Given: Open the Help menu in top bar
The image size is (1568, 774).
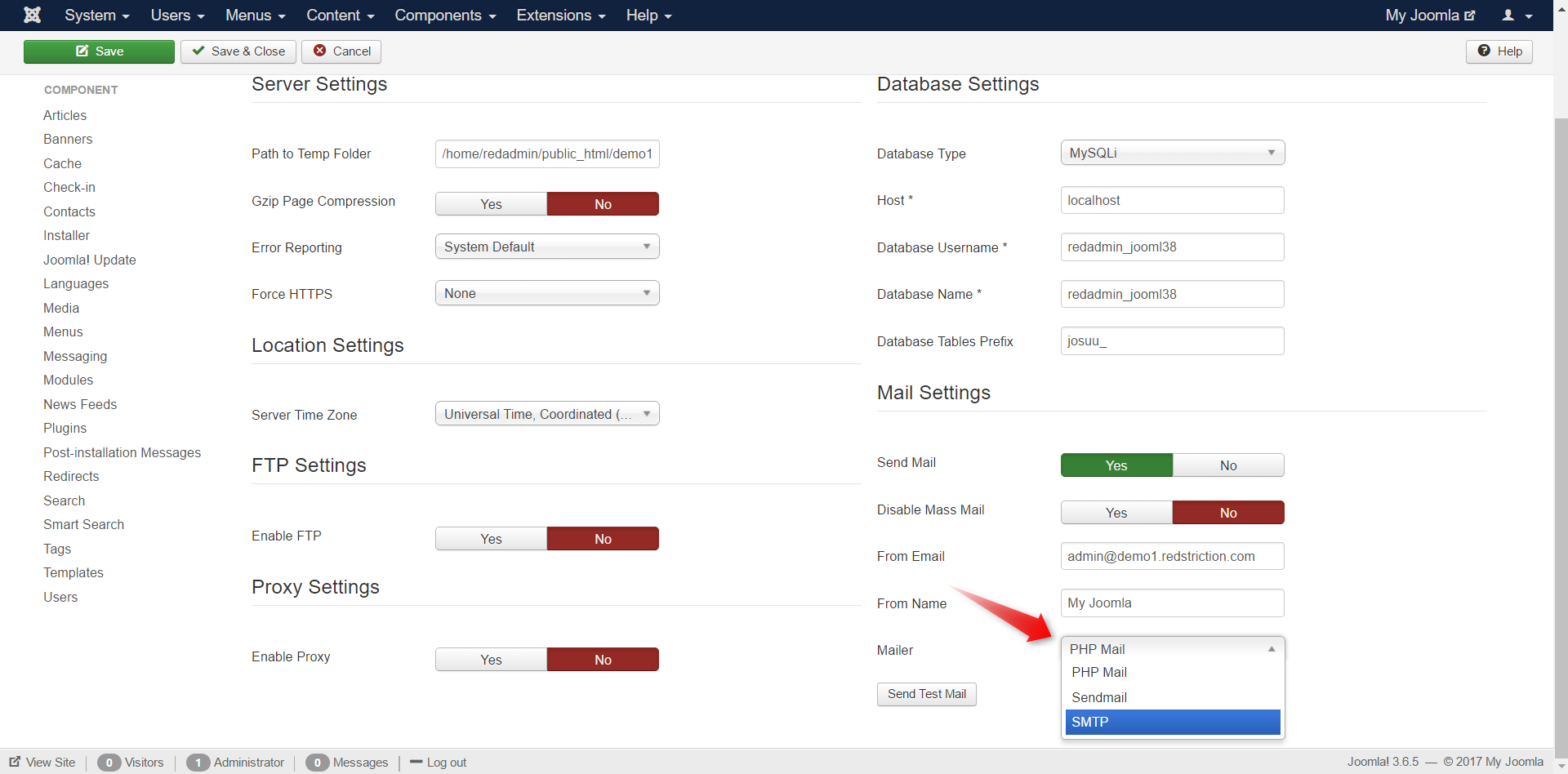Looking at the screenshot, I should click(x=648, y=16).
